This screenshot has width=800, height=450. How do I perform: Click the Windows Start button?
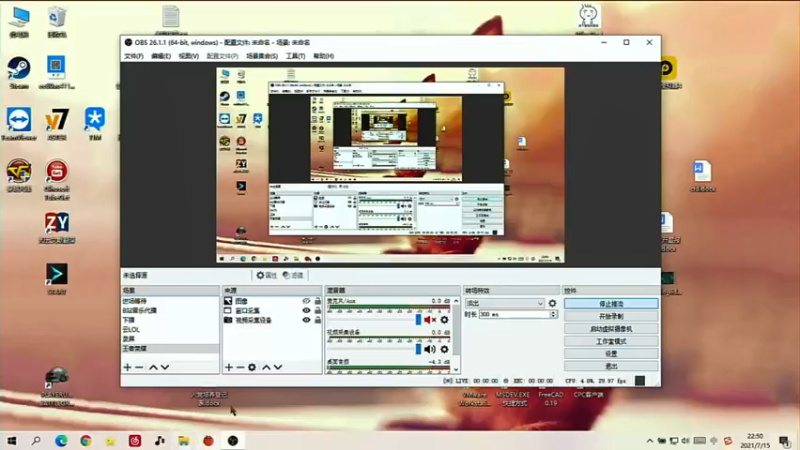(12, 440)
